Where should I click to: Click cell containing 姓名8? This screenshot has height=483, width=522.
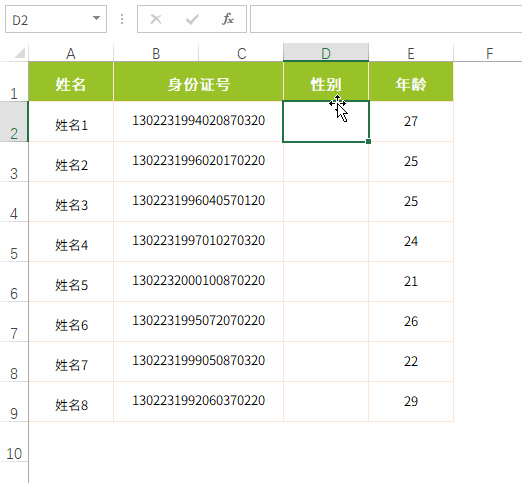coord(71,402)
